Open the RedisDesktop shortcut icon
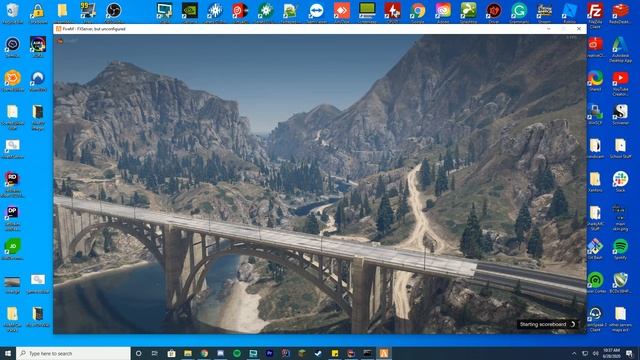640x360 pixels. pyautogui.click(x=620, y=12)
